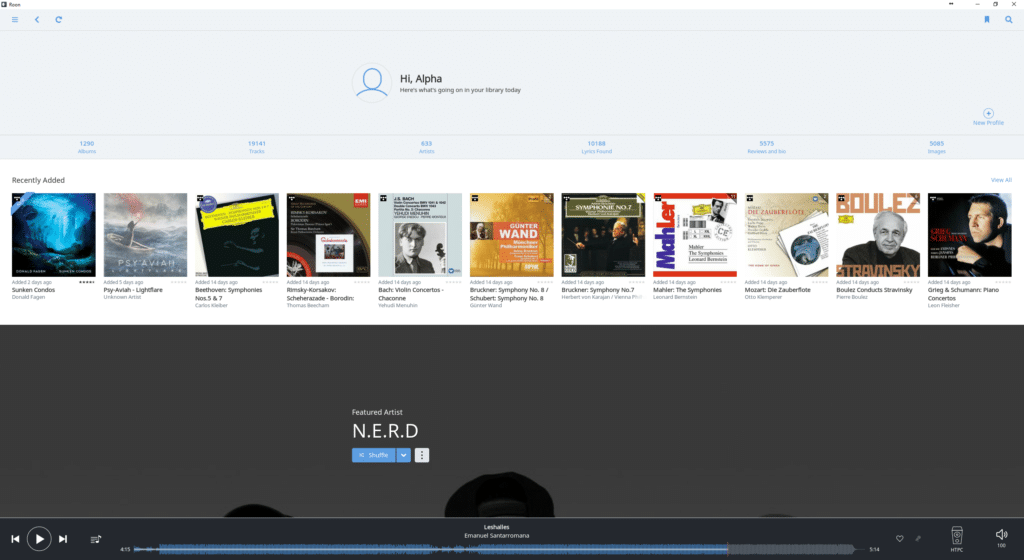Open the Rimsky-Korsakov Scheherazade album cover
Image resolution: width=1024 pixels, height=560 pixels.
click(x=328, y=235)
